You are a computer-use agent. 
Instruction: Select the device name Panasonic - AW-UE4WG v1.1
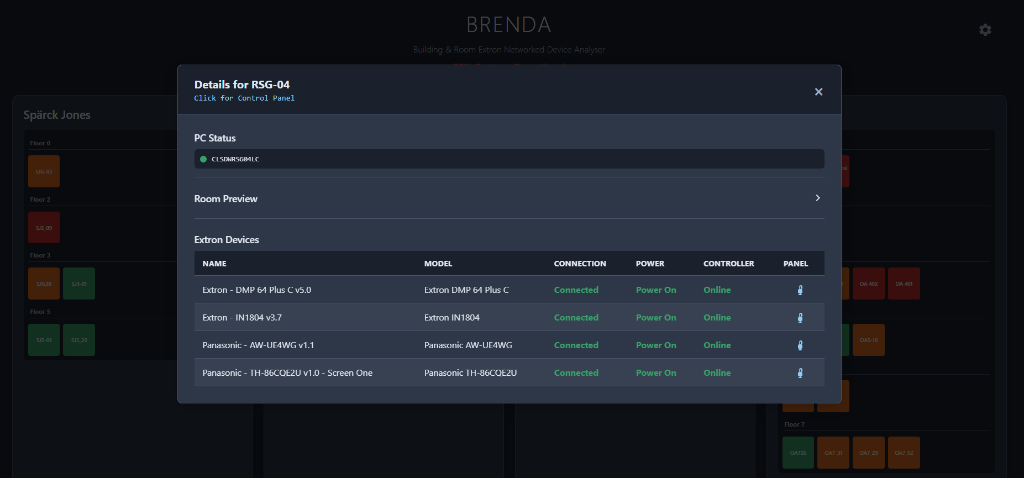[259, 345]
